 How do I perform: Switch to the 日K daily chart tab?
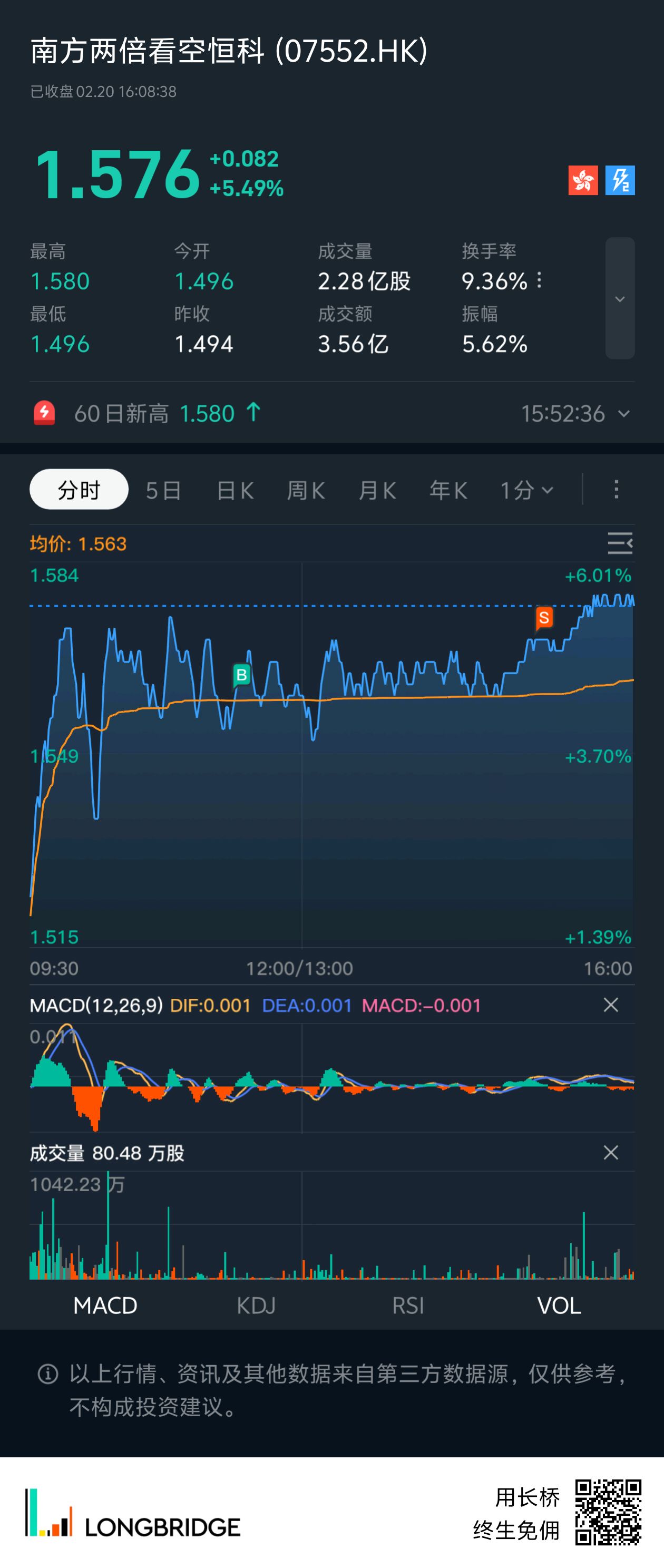pos(235,490)
